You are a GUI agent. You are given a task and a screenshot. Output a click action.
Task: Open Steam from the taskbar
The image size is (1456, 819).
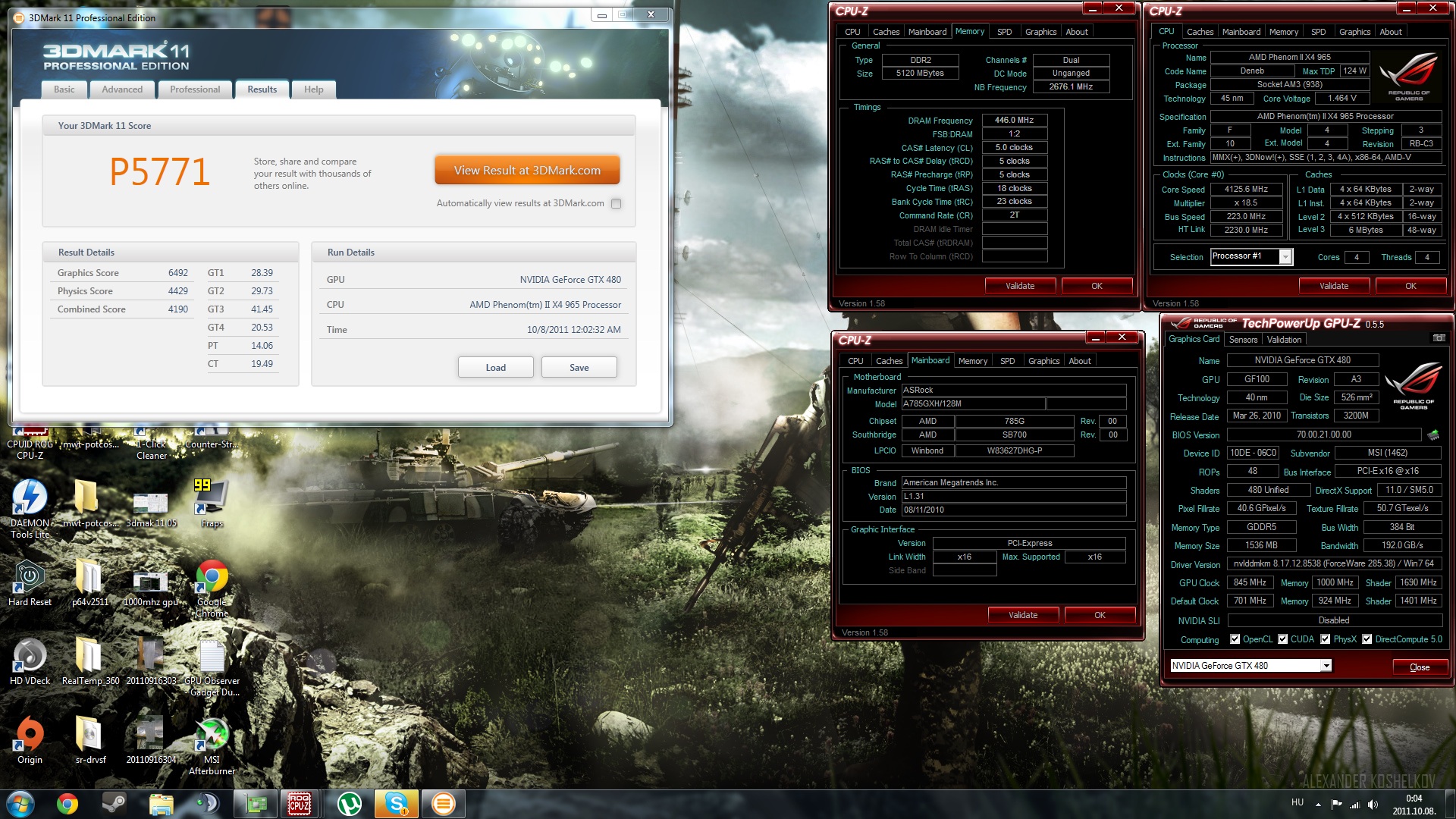point(115,803)
